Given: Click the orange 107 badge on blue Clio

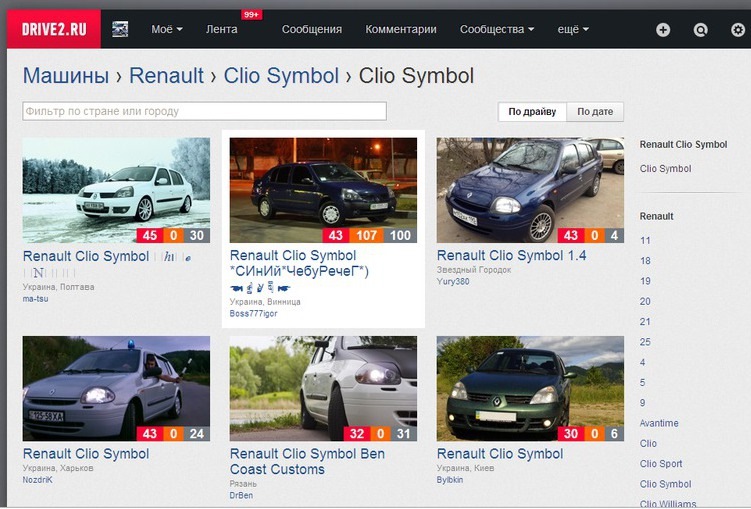Looking at the screenshot, I should pos(366,236).
